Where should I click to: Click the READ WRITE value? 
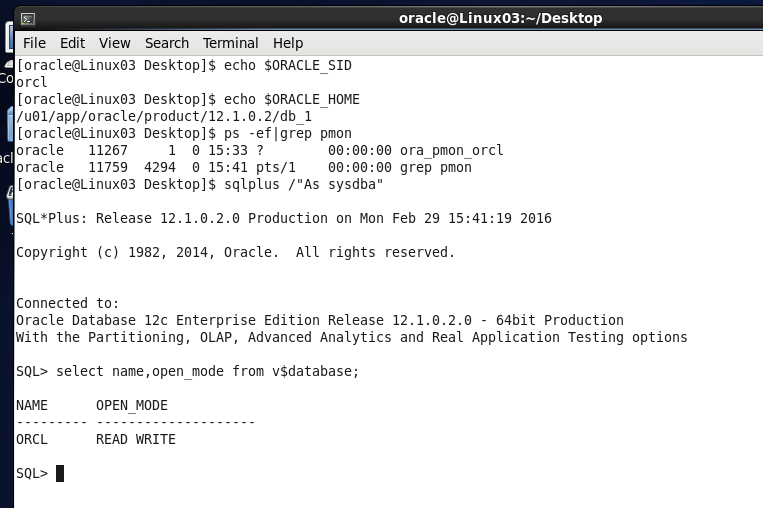click(136, 439)
